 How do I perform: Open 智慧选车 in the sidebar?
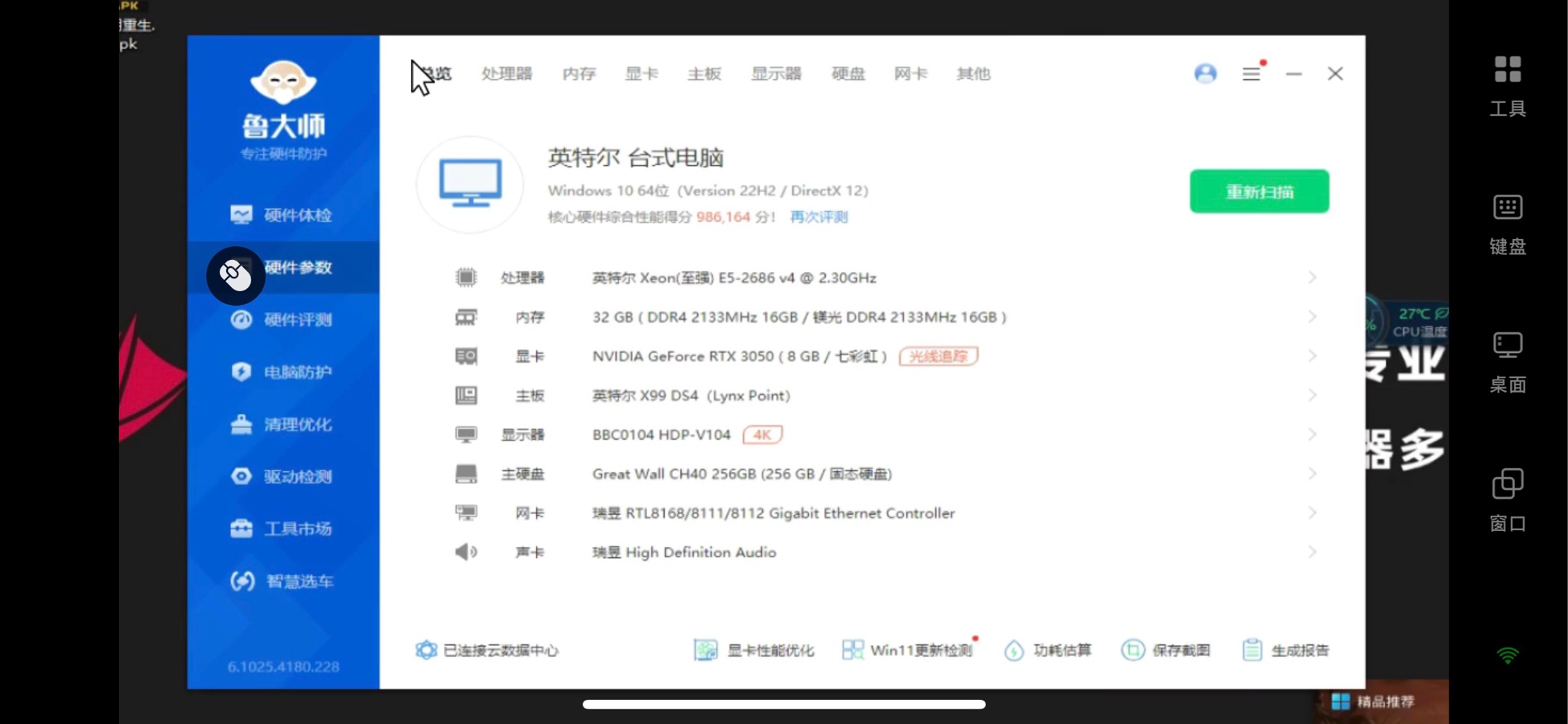pos(282,581)
